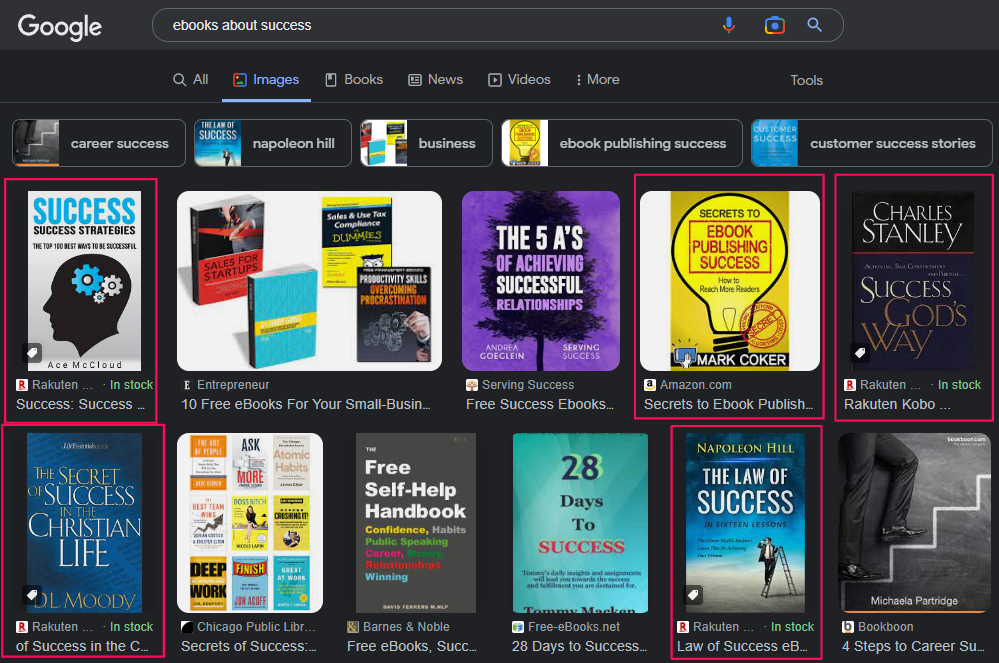Filter by napoleon hill chip
The image size is (999, 663).
pos(272,143)
